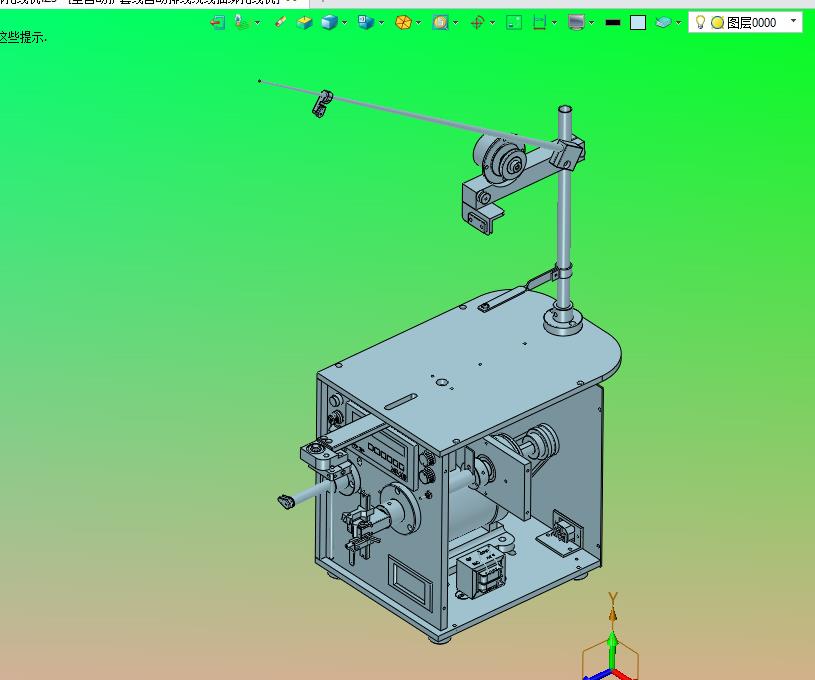Click the black line color swatch
Screen dimensions: 815x680
point(613,22)
